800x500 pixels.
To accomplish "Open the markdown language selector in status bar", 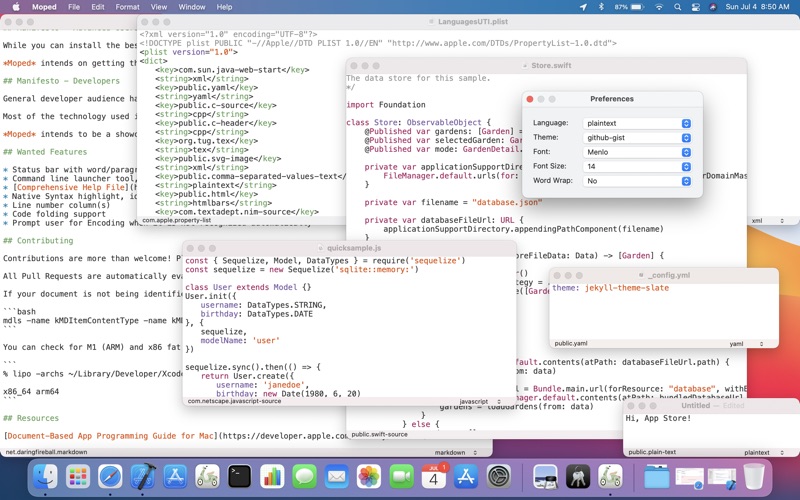I will (456, 453).
